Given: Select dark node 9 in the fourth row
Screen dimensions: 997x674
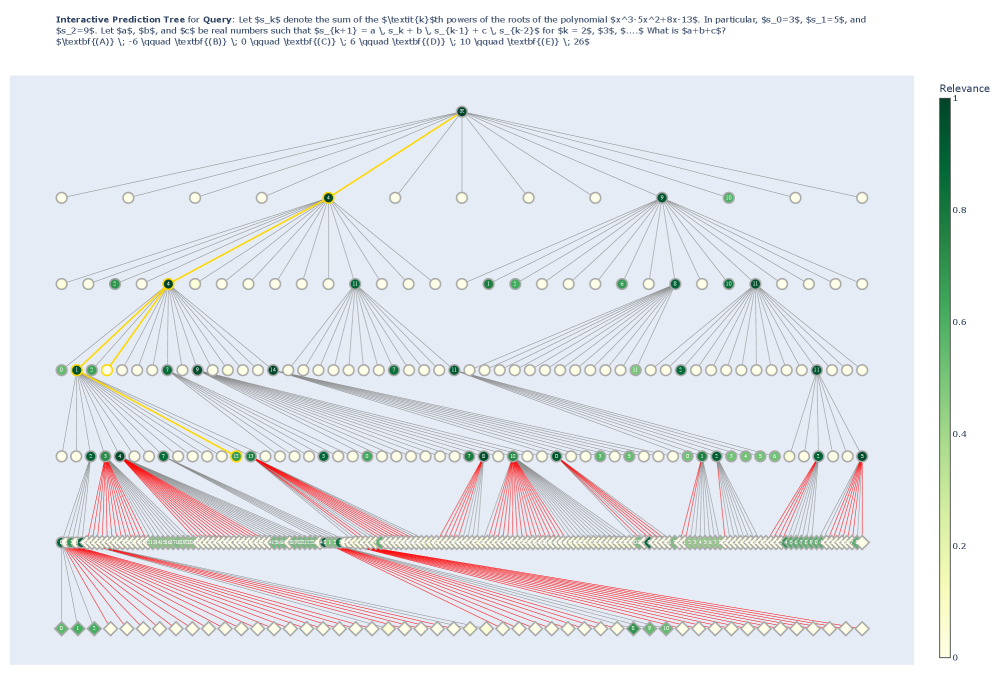Looking at the screenshot, I should (x=198, y=370).
